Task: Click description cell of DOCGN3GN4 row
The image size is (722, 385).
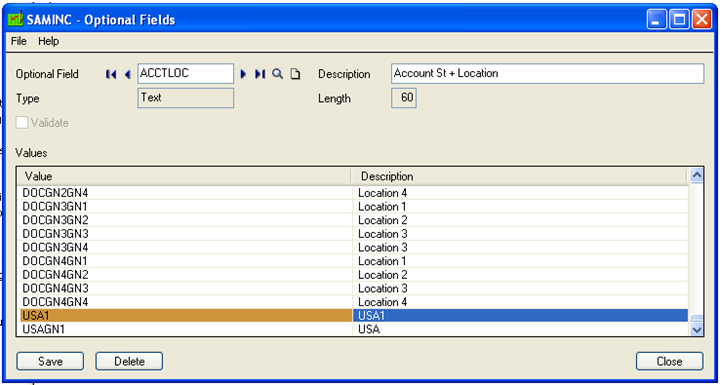Action: point(520,248)
